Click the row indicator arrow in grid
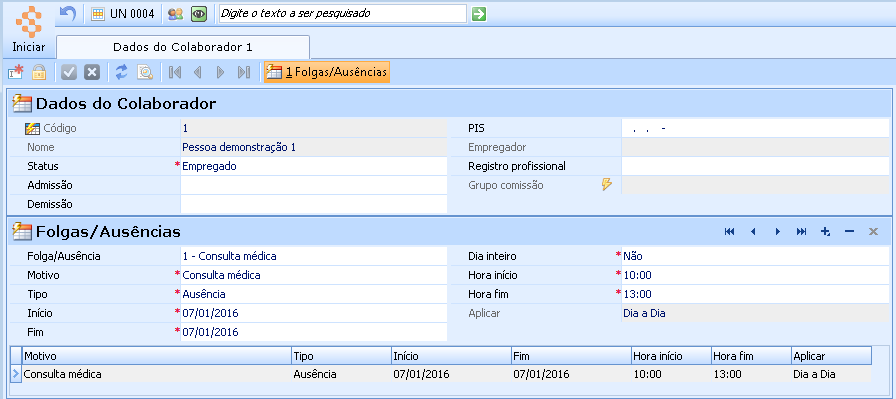Viewport: 896px width, 399px height. click(x=16, y=374)
